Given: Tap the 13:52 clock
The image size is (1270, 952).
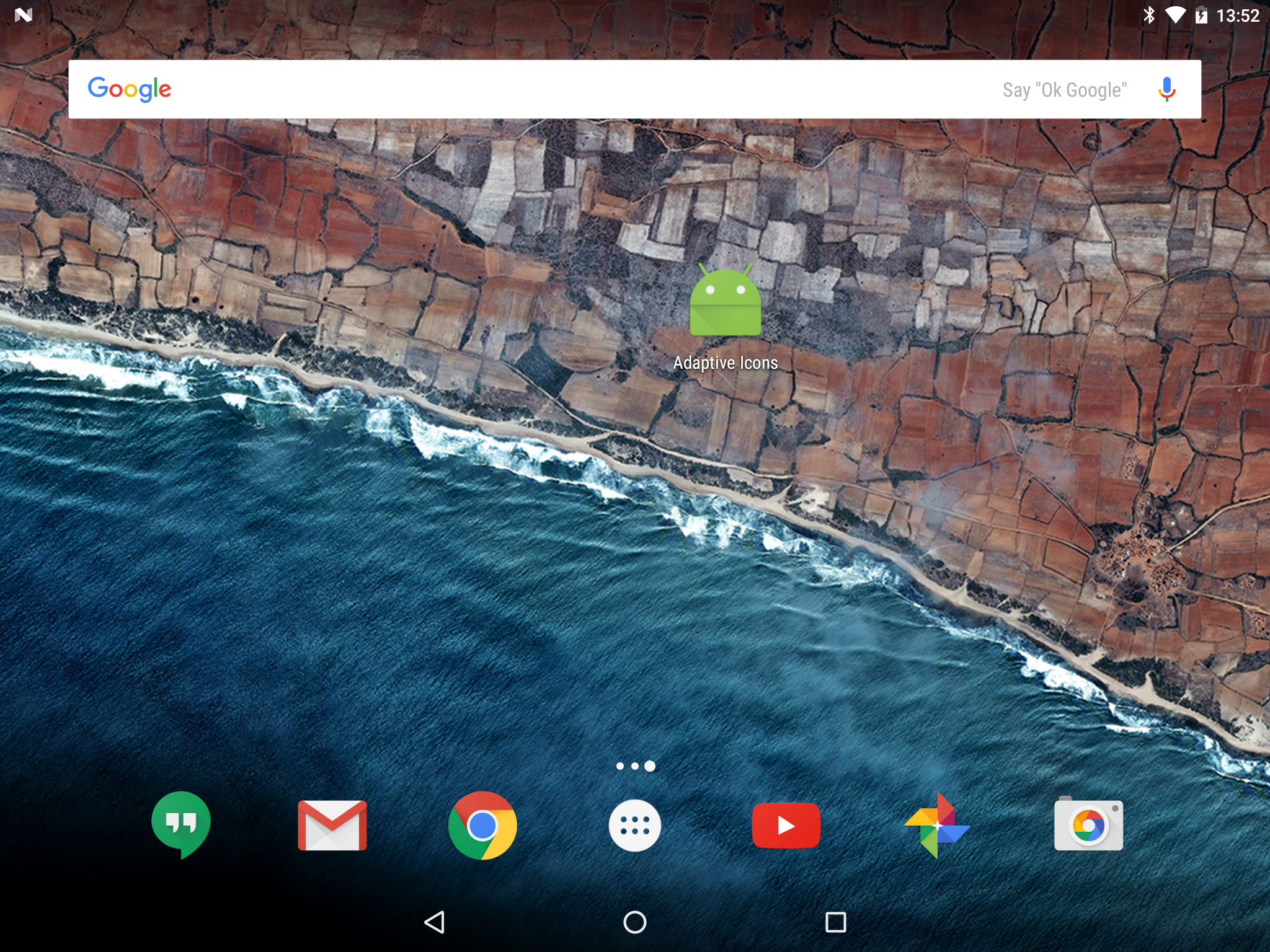Looking at the screenshot, I should click(x=1238, y=15).
